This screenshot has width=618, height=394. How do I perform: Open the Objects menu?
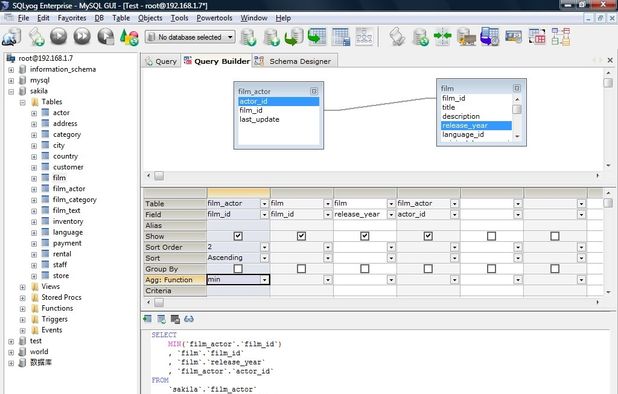[x=150, y=18]
